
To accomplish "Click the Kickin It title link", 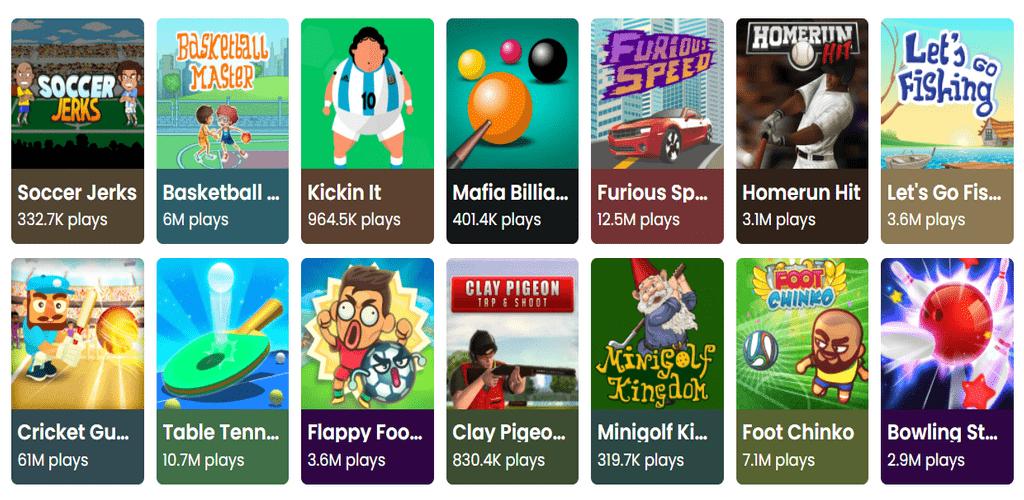I will 344,193.
